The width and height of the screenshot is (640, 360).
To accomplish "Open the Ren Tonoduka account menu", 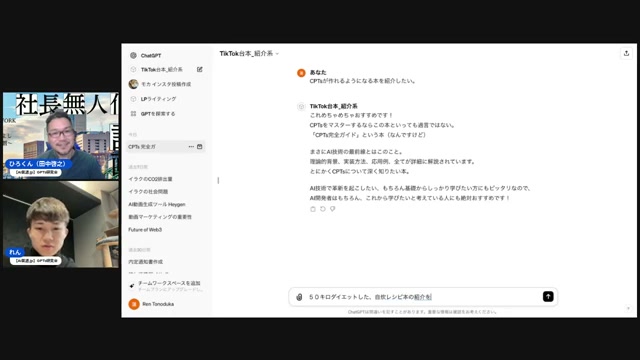I will pos(151,304).
